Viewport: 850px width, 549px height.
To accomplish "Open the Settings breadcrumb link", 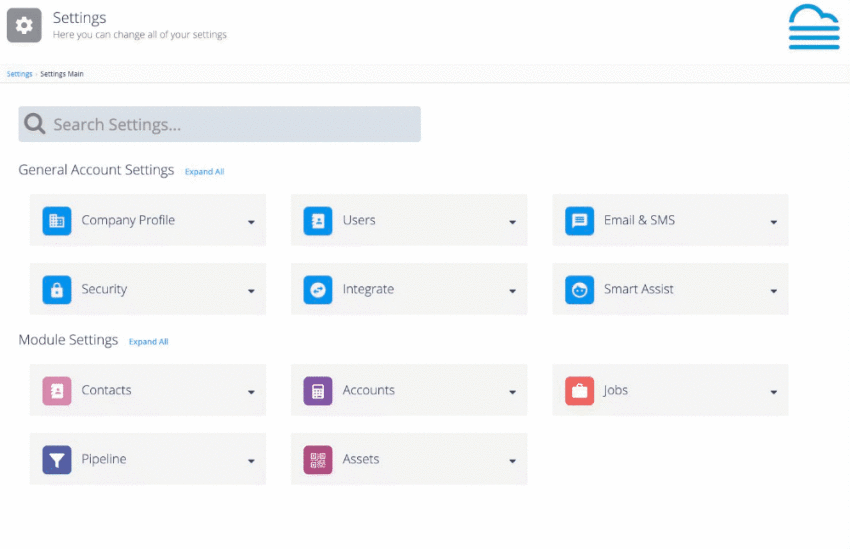I will coord(20,74).
